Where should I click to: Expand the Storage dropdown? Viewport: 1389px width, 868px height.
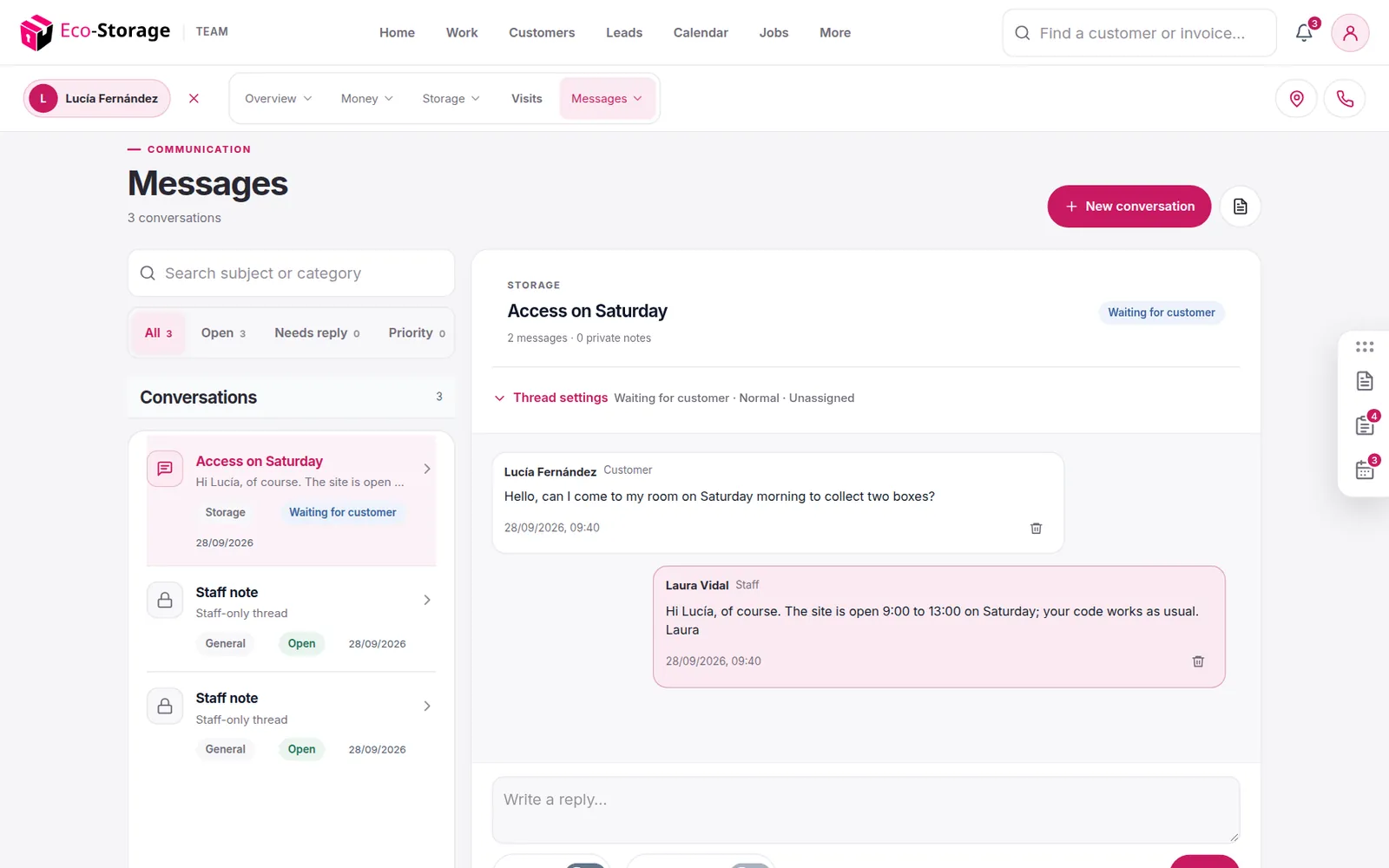(451, 99)
